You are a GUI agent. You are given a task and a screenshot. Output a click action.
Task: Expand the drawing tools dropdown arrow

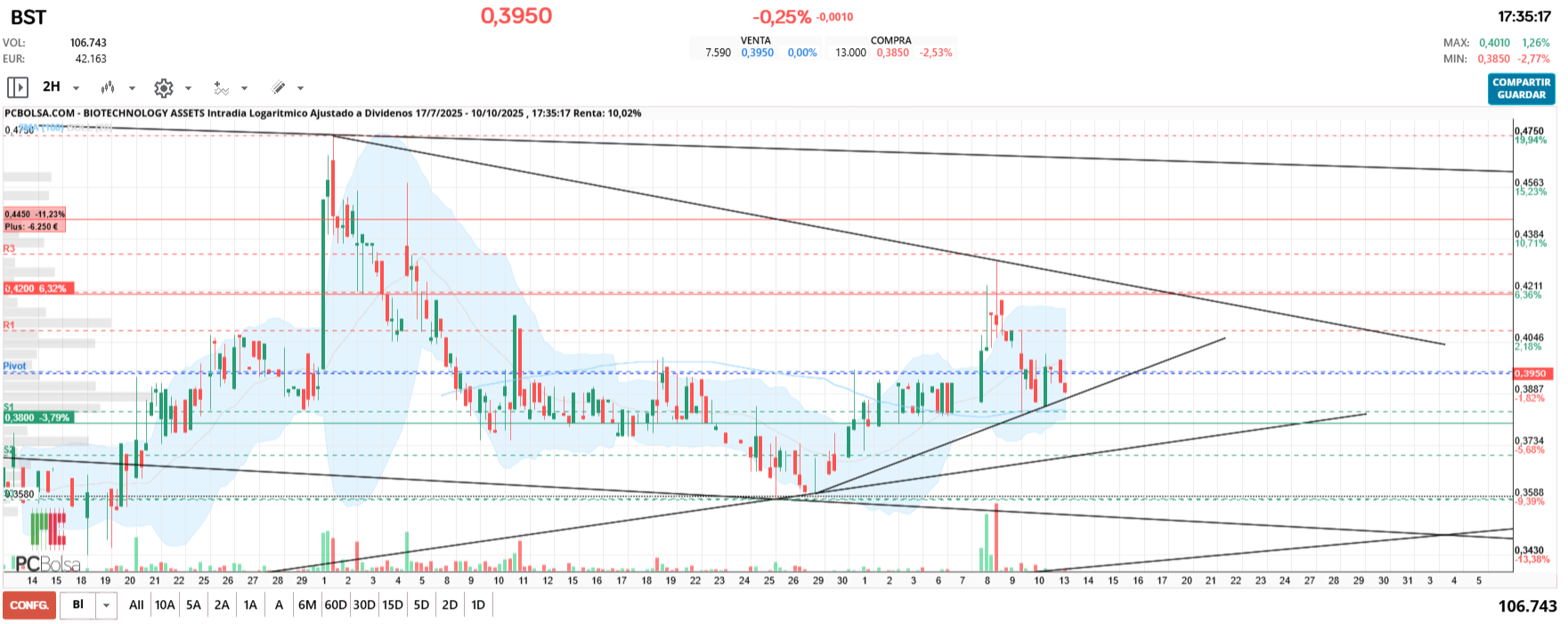[x=300, y=88]
